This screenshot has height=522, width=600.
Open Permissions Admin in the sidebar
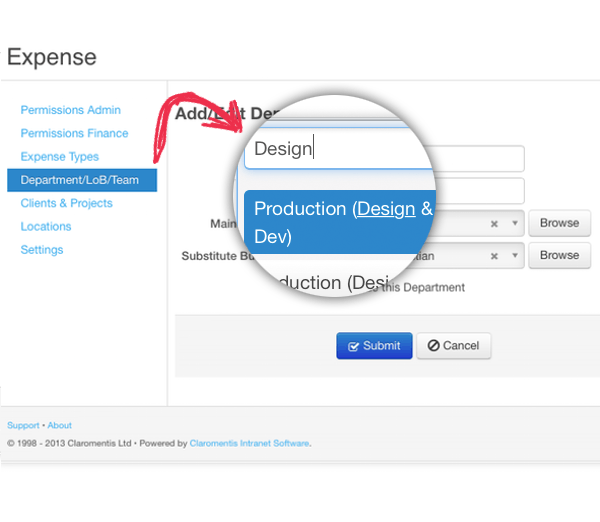pos(71,110)
